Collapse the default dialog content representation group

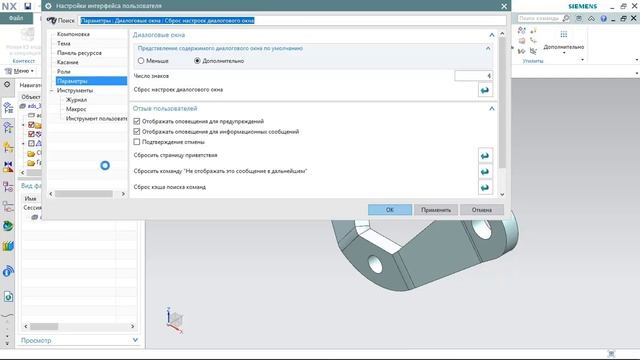488,49
